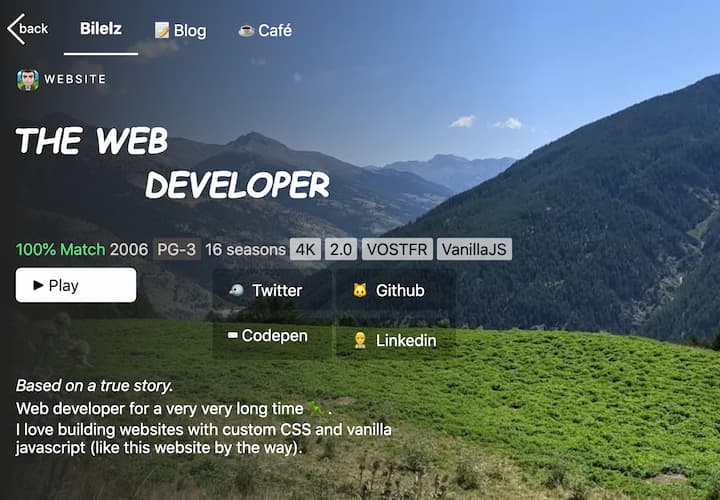This screenshot has height=500, width=720.
Task: Click the THE WEB DEVELOPER title
Action: tap(172, 162)
